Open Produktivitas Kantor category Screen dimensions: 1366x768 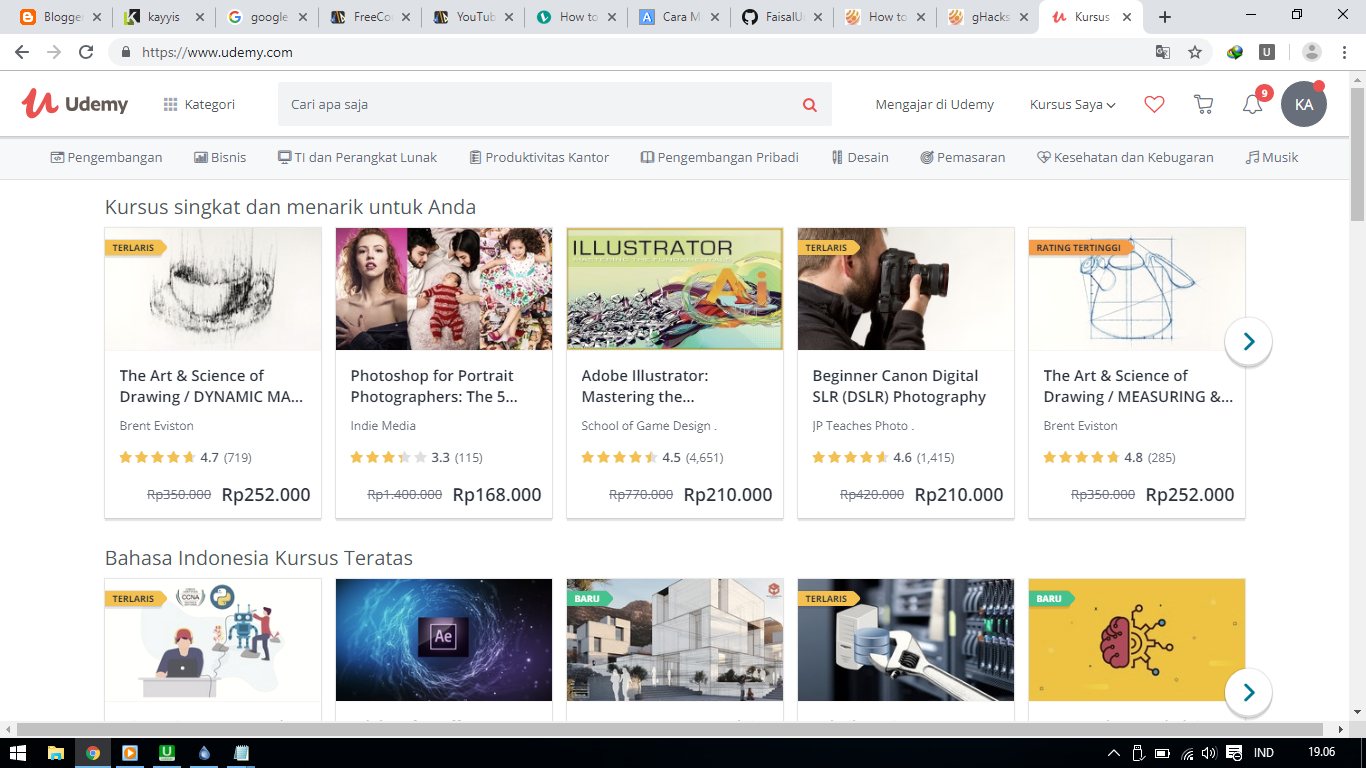(x=539, y=157)
